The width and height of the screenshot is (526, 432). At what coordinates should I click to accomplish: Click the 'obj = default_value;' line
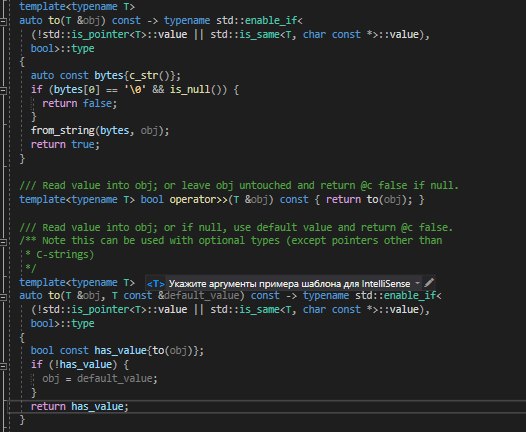100,378
